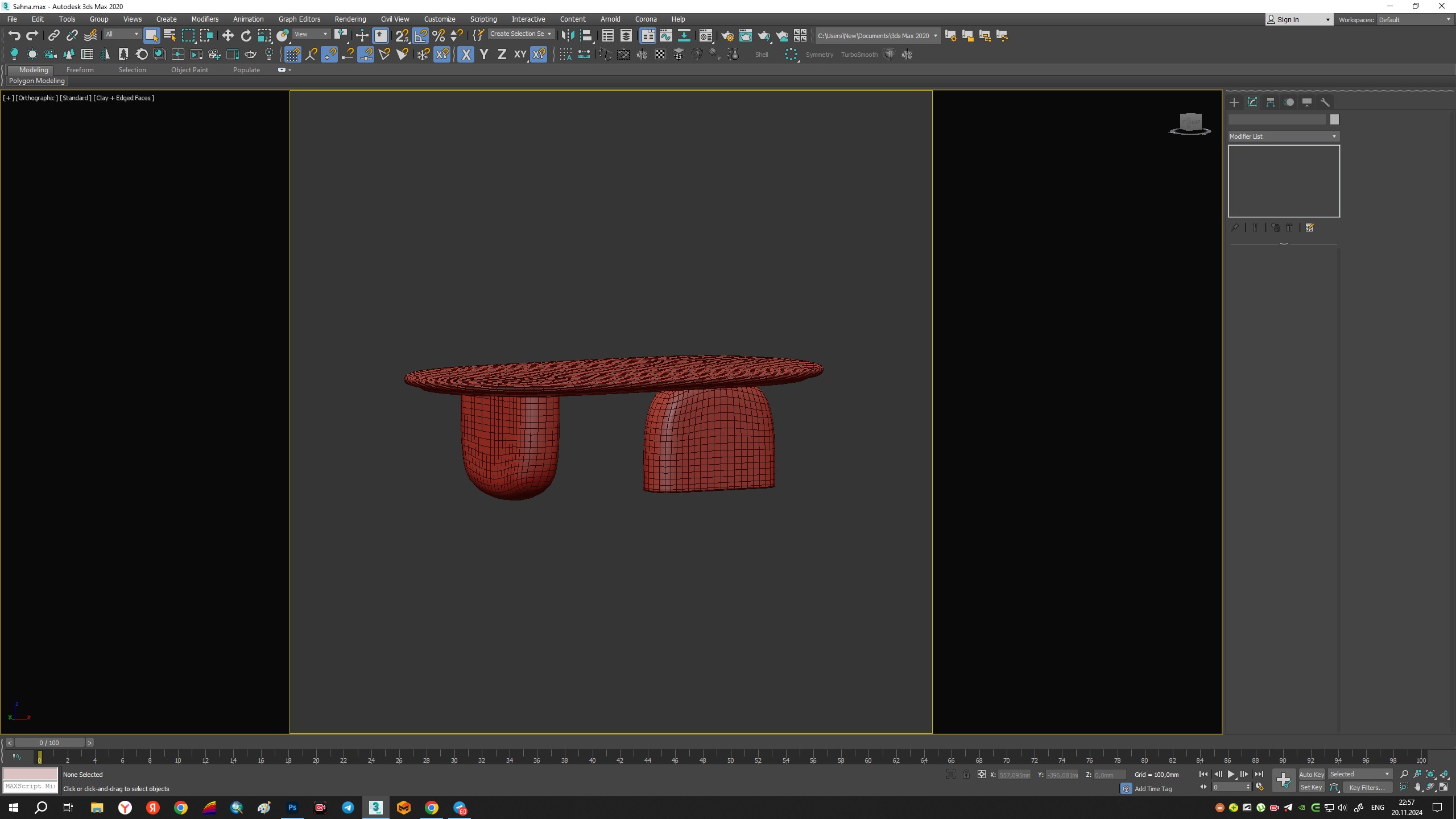Toggle the X axis constraint
The height and width of the screenshot is (819, 1456).
point(466,55)
